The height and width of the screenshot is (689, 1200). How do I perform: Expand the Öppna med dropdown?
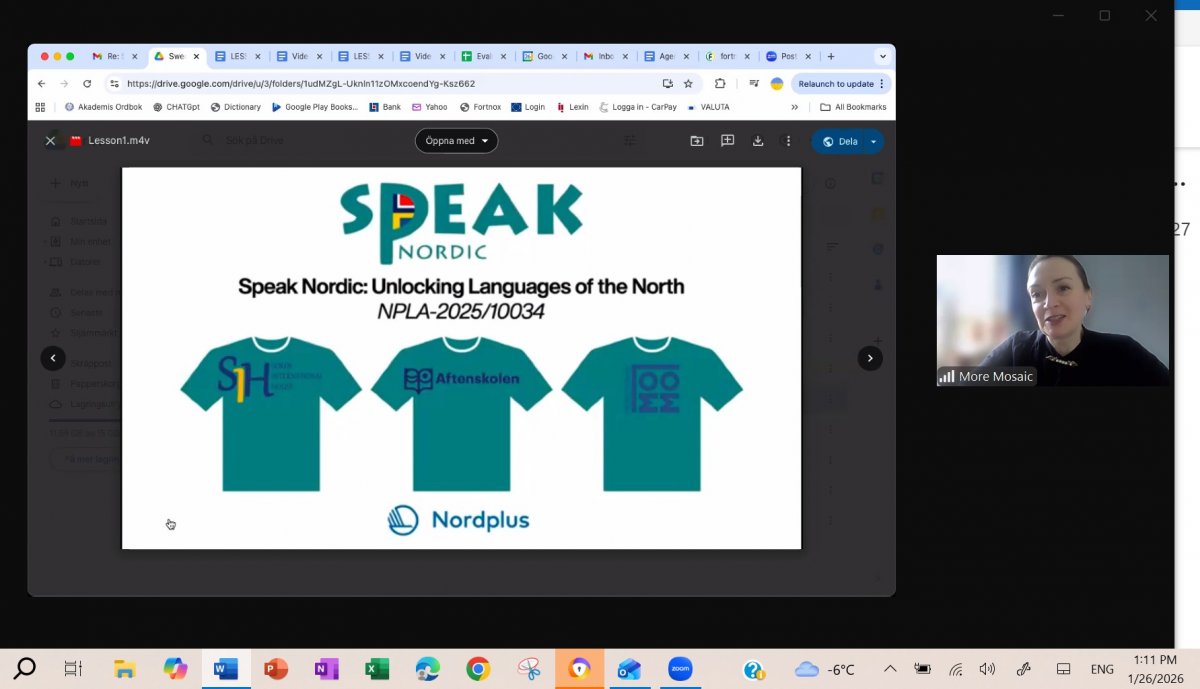456,141
